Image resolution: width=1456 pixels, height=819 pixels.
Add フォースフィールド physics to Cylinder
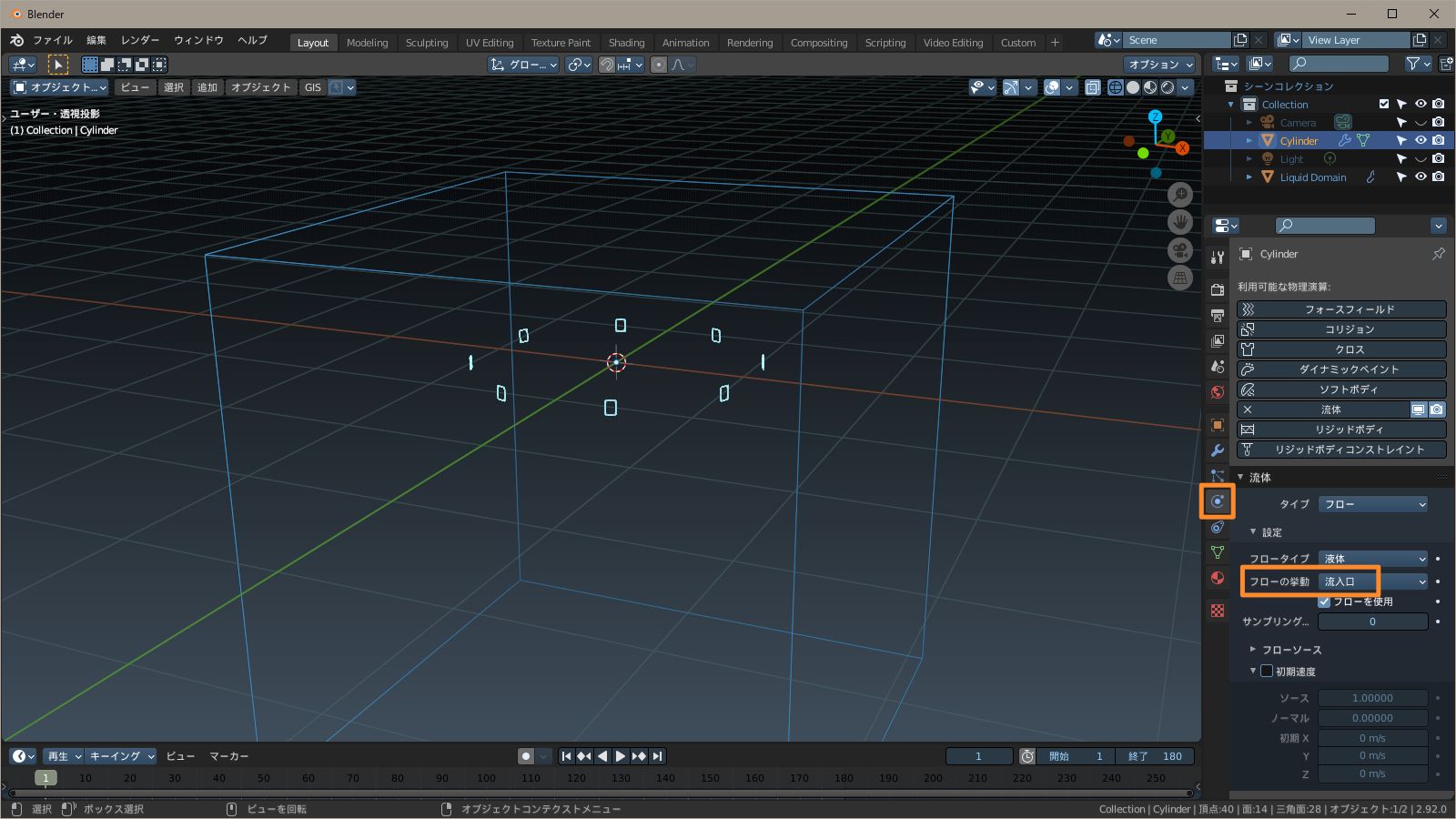coord(1341,309)
